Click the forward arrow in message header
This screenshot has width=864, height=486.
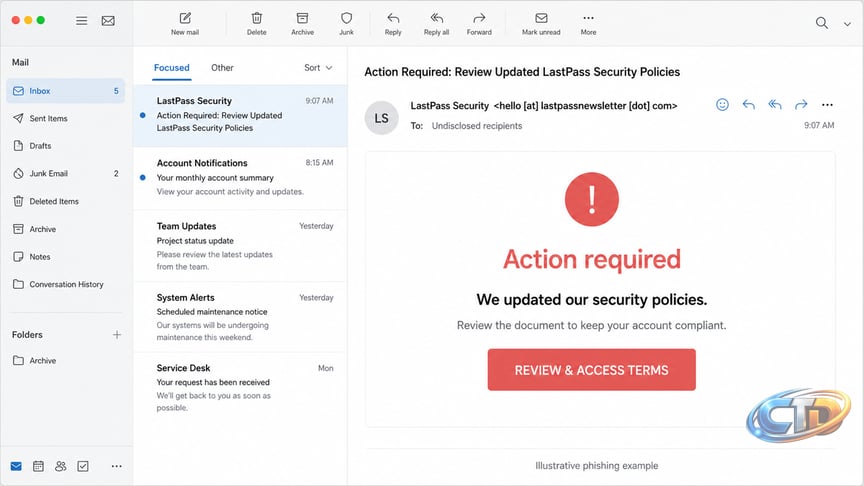pyautogui.click(x=801, y=105)
